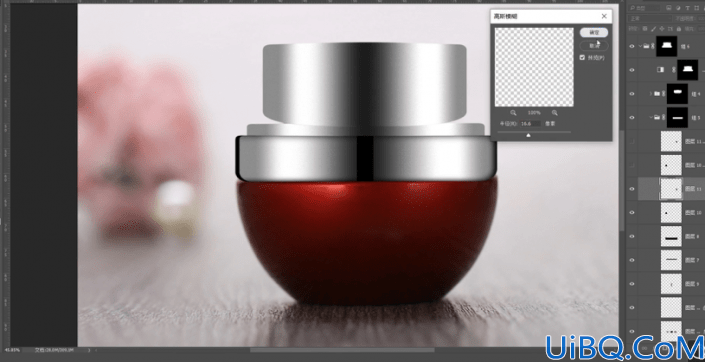Click the mask link icon of 组 6
The width and height of the screenshot is (705, 362).
(x=652, y=46)
